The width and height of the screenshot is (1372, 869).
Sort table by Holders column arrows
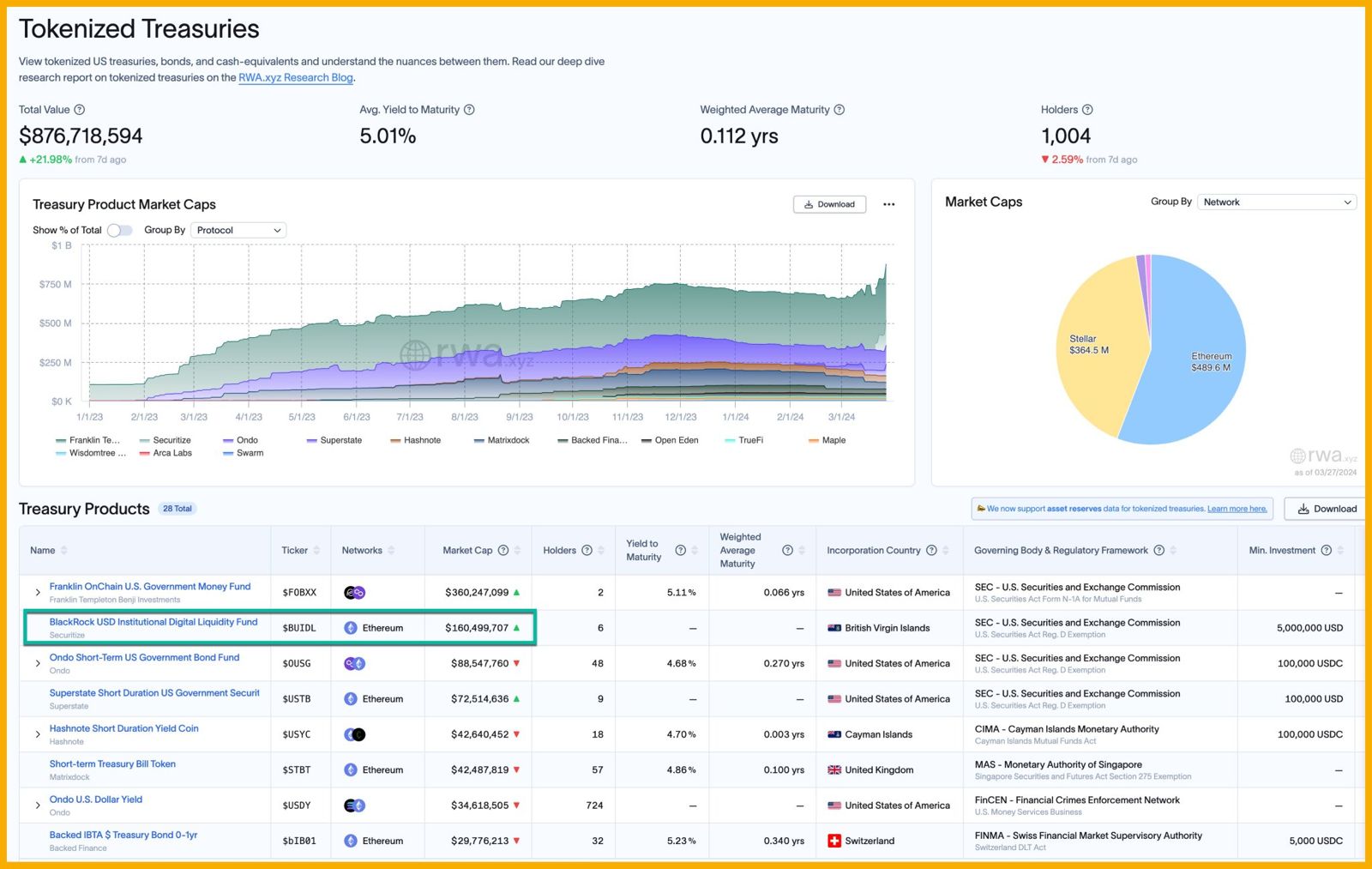601,551
